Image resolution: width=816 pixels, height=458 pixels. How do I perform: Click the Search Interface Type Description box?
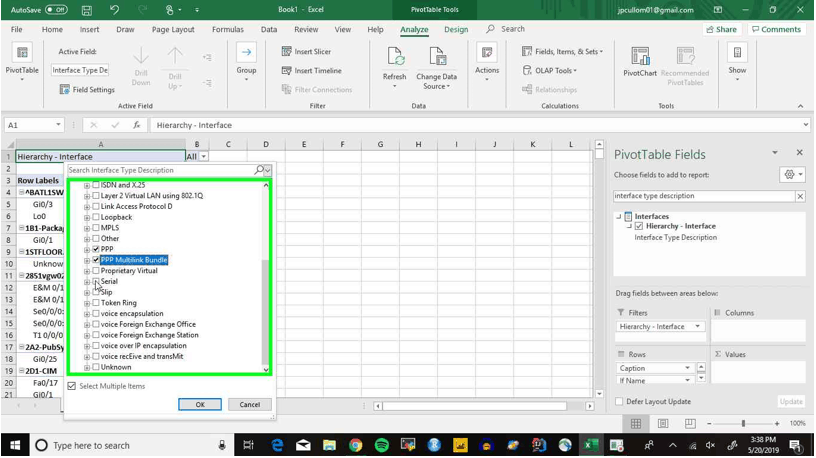[x=160, y=170]
